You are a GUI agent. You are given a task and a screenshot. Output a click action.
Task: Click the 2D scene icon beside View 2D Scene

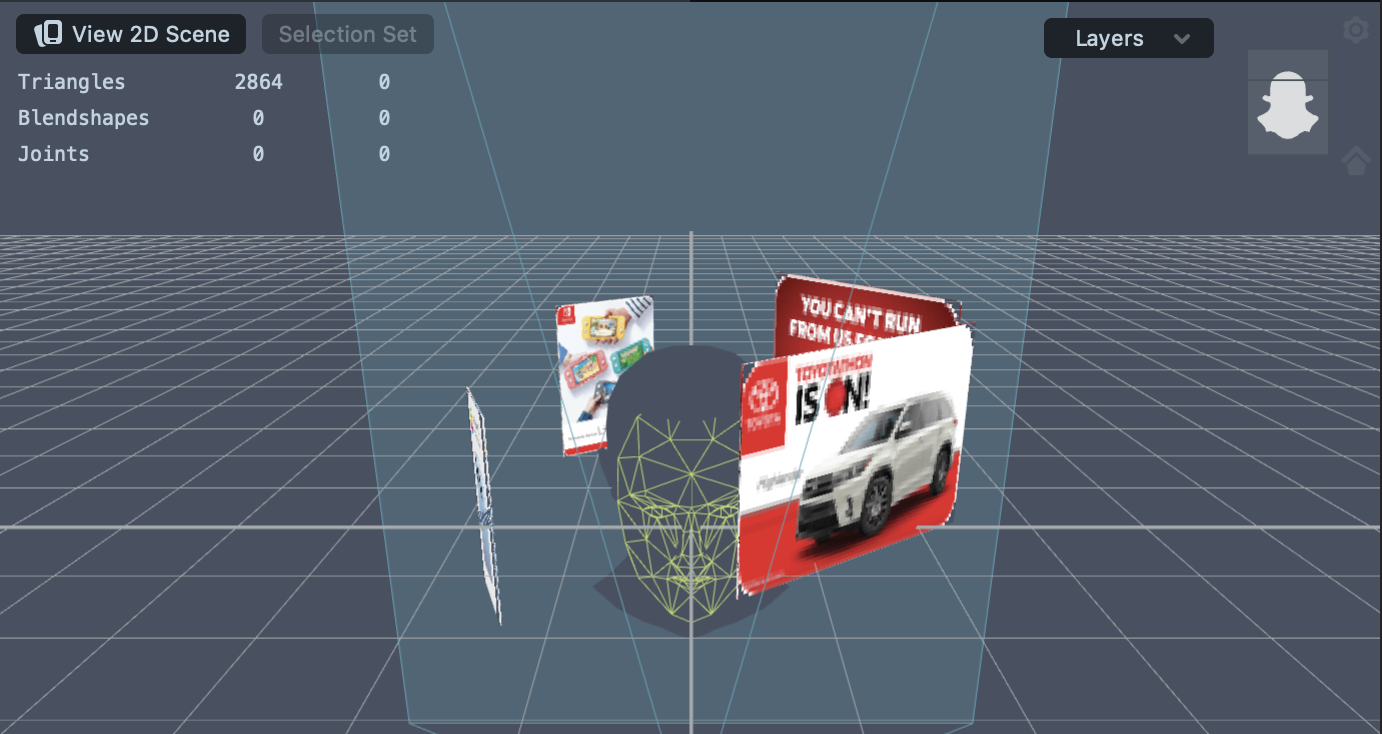(48, 34)
